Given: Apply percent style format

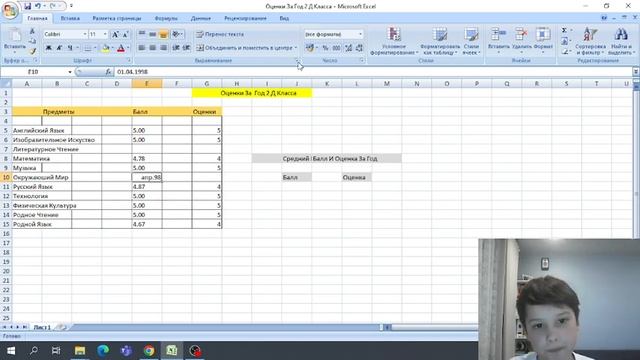Looking at the screenshot, I should 325,48.
